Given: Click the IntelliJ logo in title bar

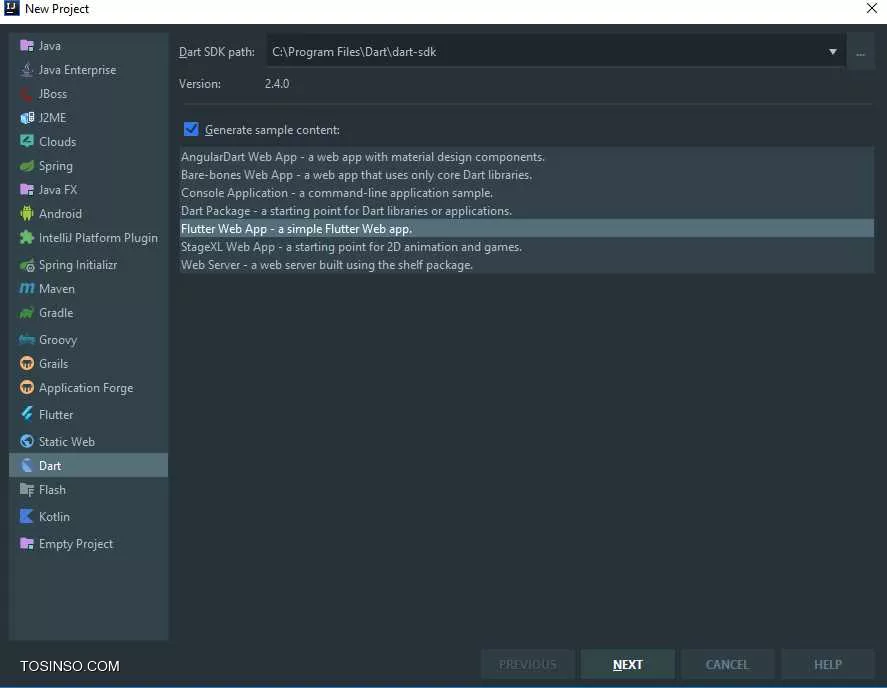Looking at the screenshot, I should coord(11,8).
